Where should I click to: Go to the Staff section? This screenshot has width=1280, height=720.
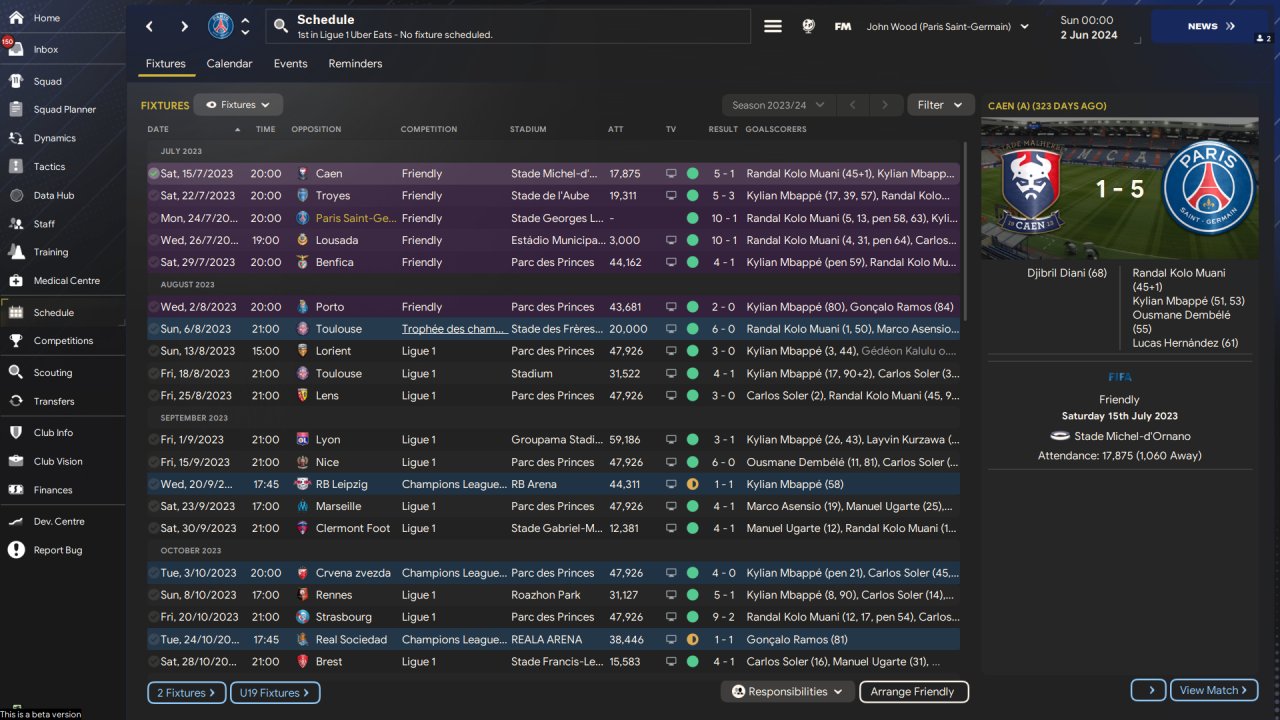coord(44,224)
